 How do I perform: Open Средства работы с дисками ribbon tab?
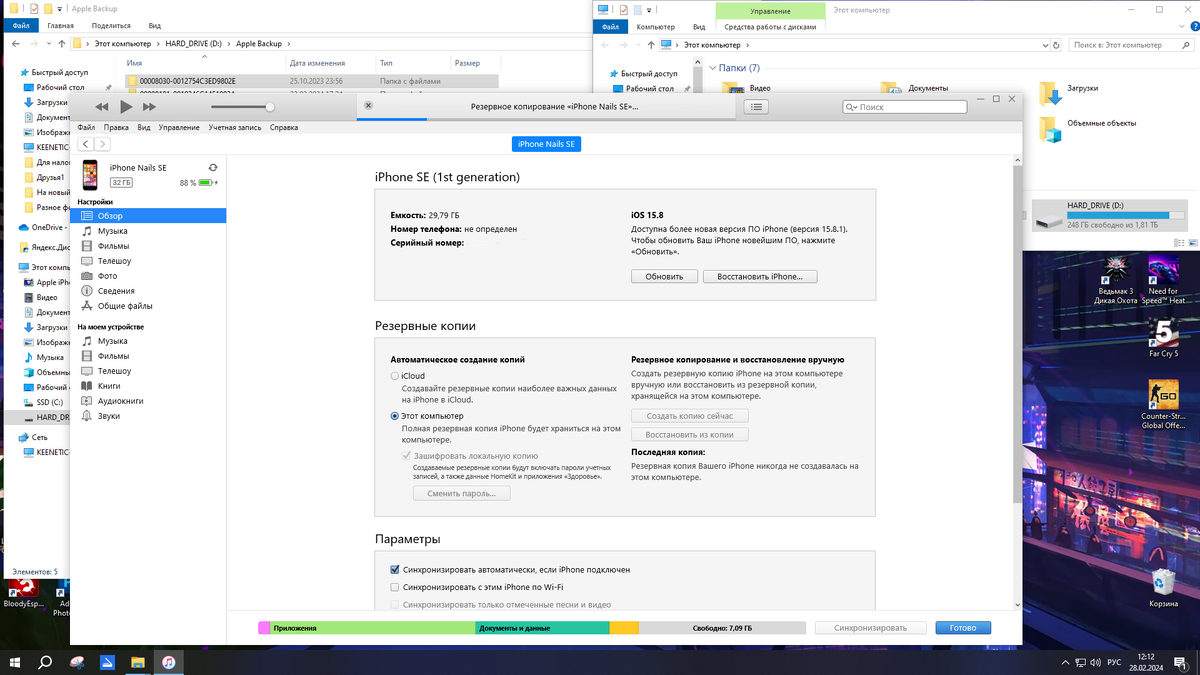[770, 27]
